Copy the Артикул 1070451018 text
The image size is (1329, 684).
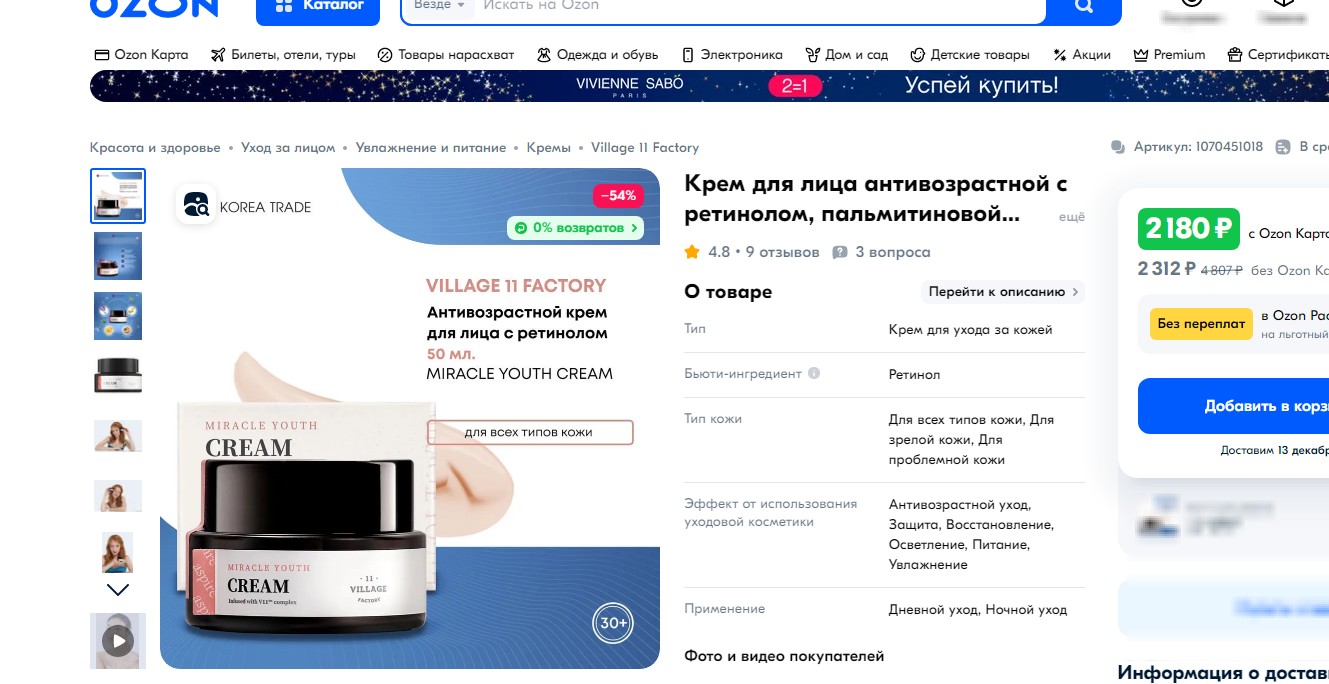pyautogui.click(x=1198, y=147)
